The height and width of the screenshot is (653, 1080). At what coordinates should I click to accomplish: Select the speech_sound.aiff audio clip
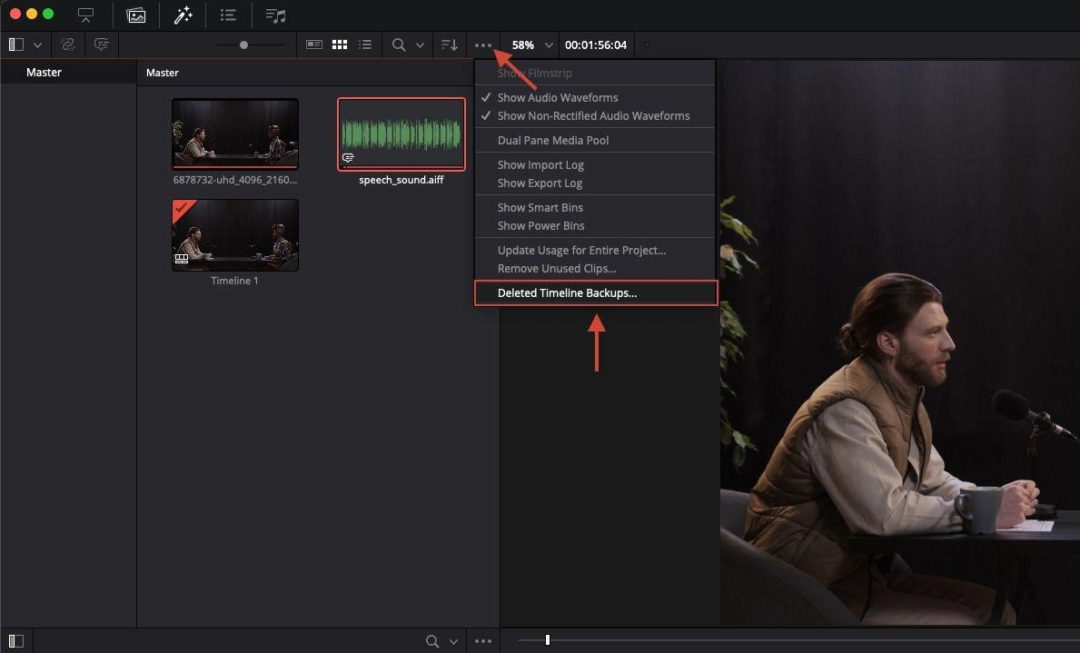click(x=401, y=133)
